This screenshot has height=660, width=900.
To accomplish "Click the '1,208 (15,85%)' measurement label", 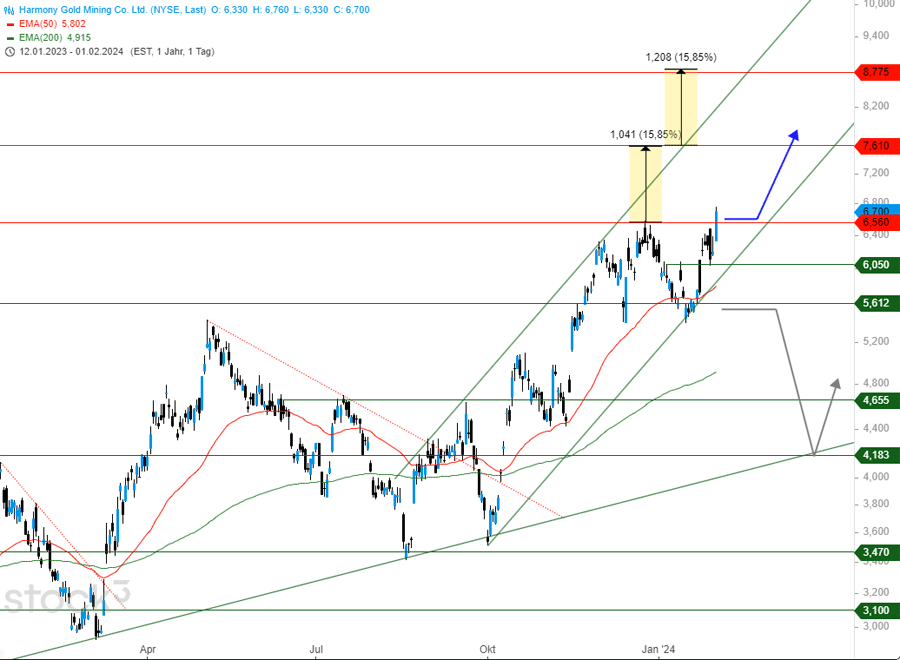I will pyautogui.click(x=680, y=57).
